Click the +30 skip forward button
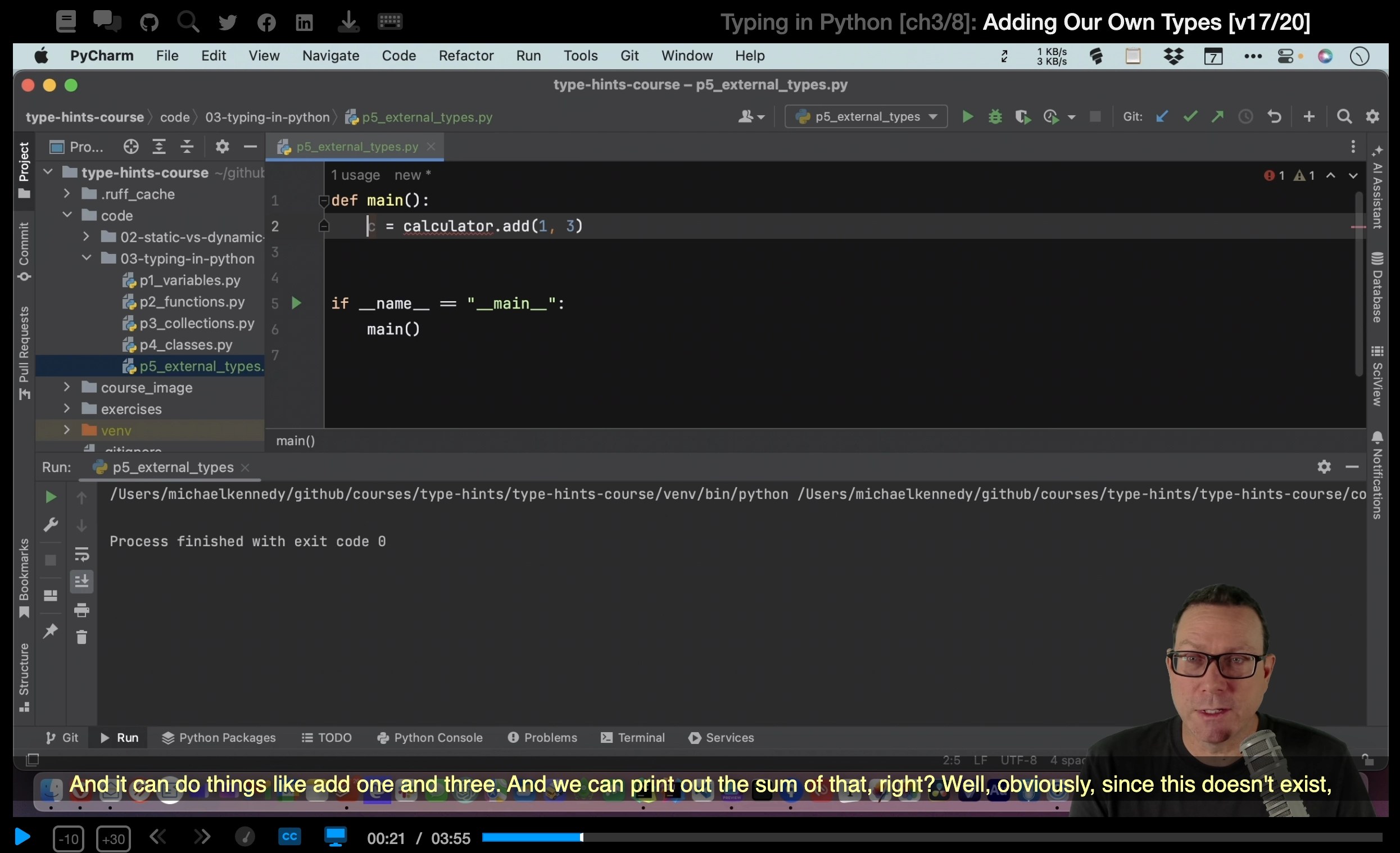1400x853 pixels. tap(113, 839)
